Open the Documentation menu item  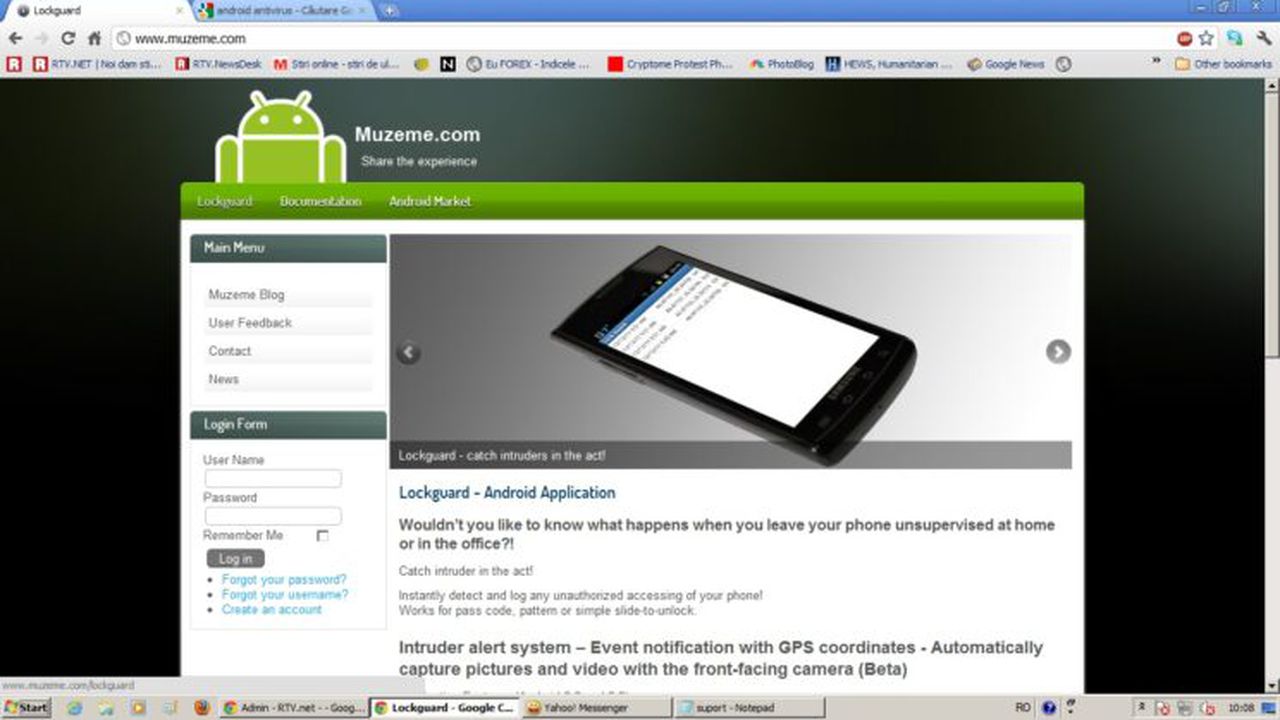pyautogui.click(x=320, y=201)
